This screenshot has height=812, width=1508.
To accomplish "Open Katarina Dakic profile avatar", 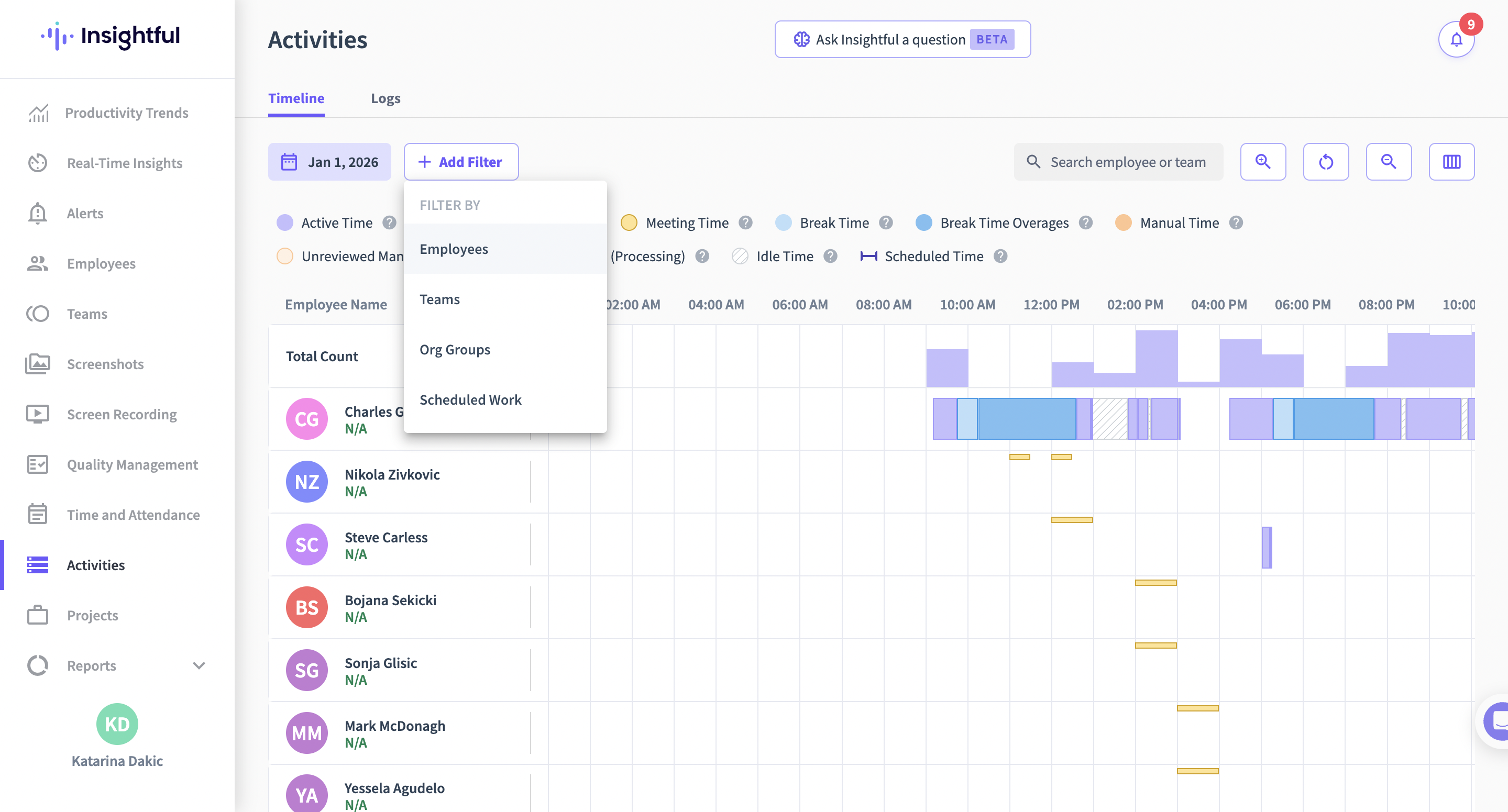I will [x=117, y=724].
